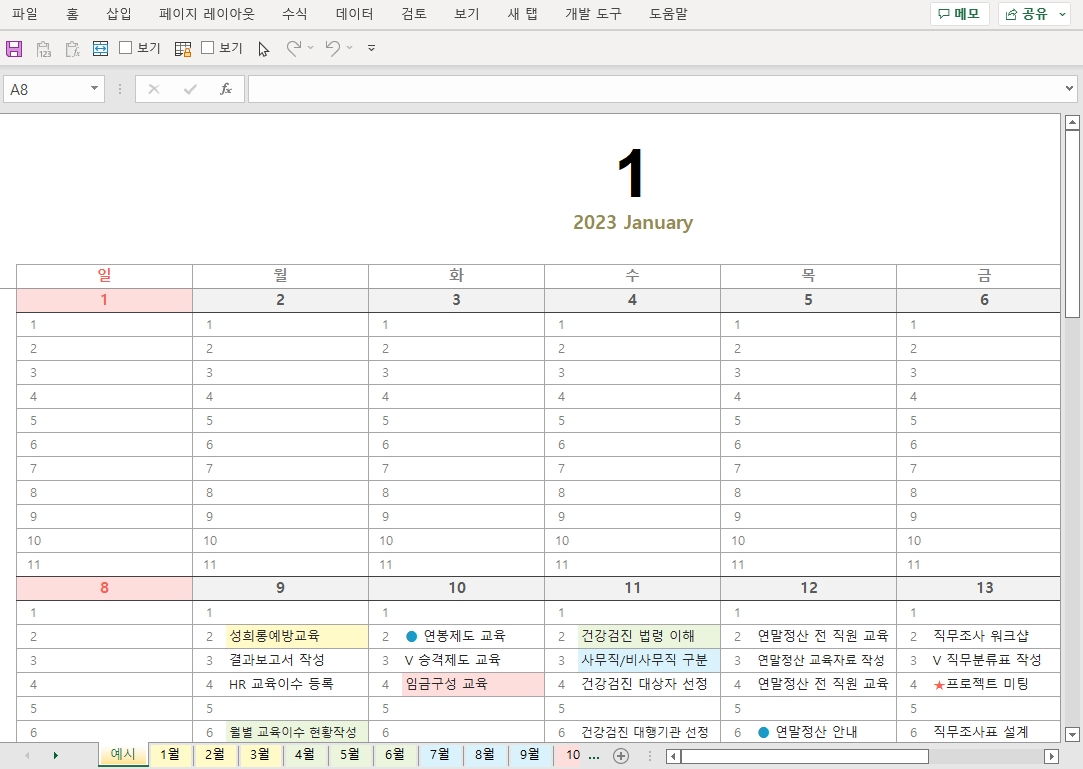Click inside the formula bar input

(x=655, y=89)
